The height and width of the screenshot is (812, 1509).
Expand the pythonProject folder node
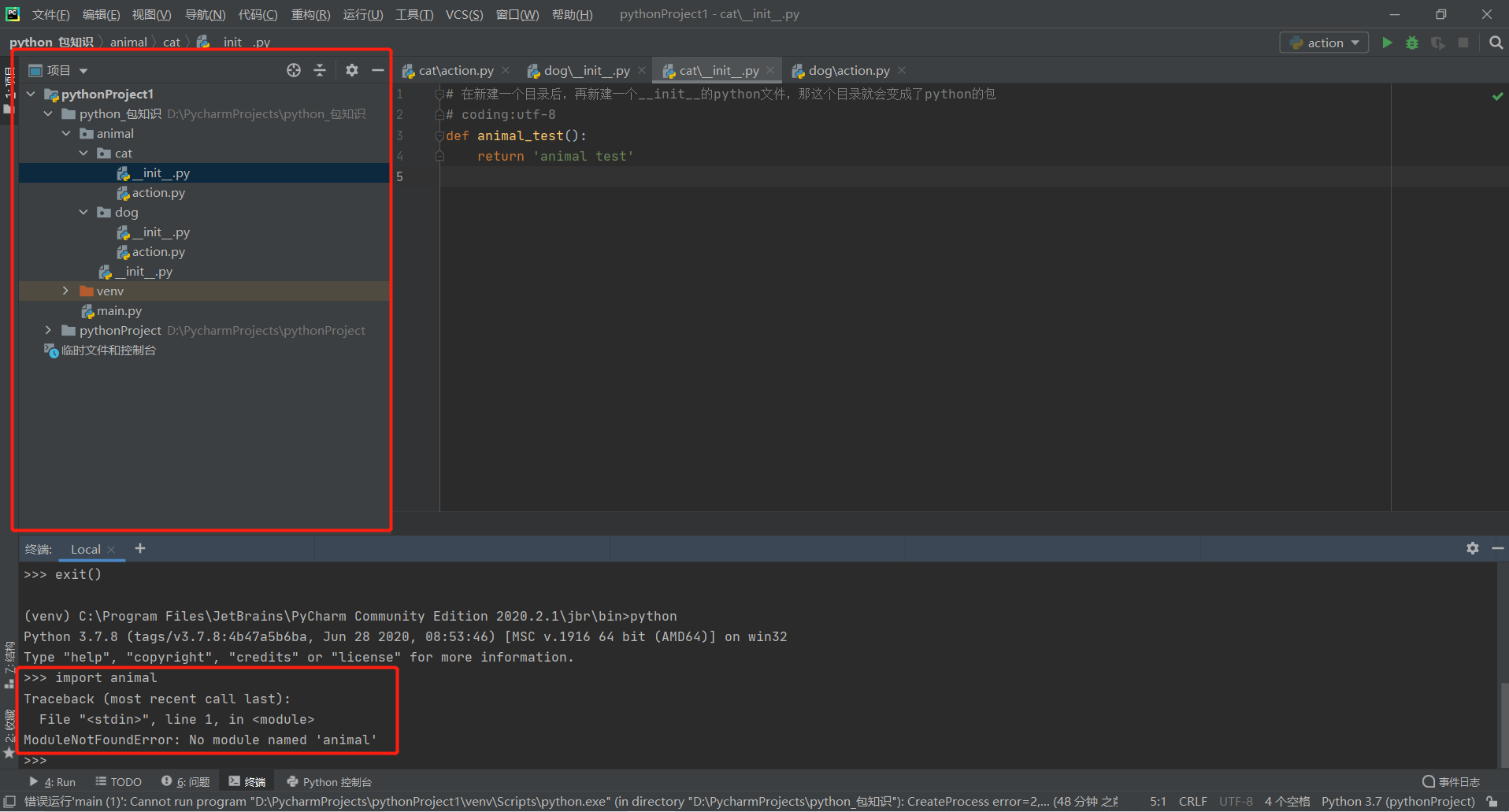point(49,331)
